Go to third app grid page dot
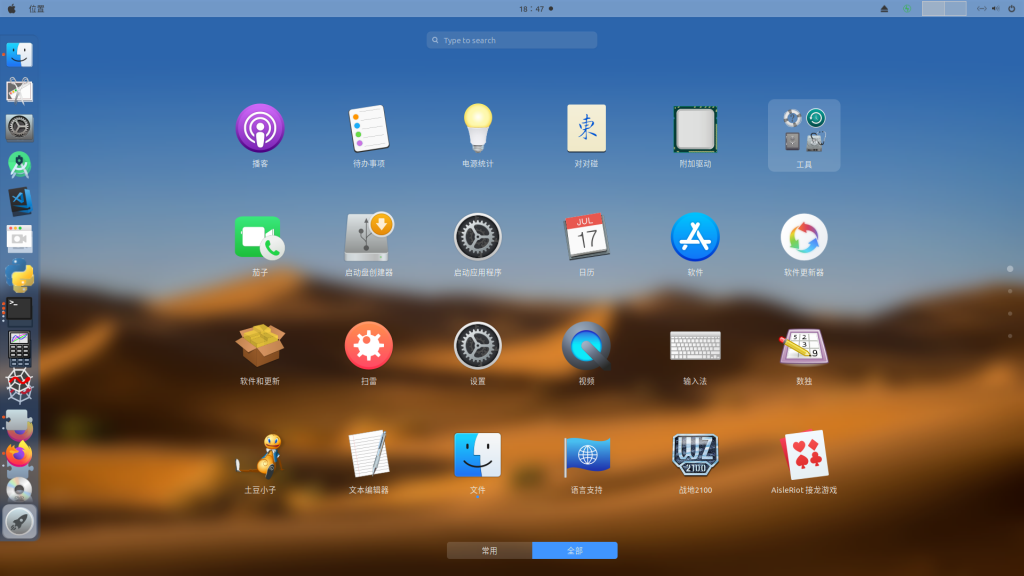The width and height of the screenshot is (1024, 576). [1010, 313]
